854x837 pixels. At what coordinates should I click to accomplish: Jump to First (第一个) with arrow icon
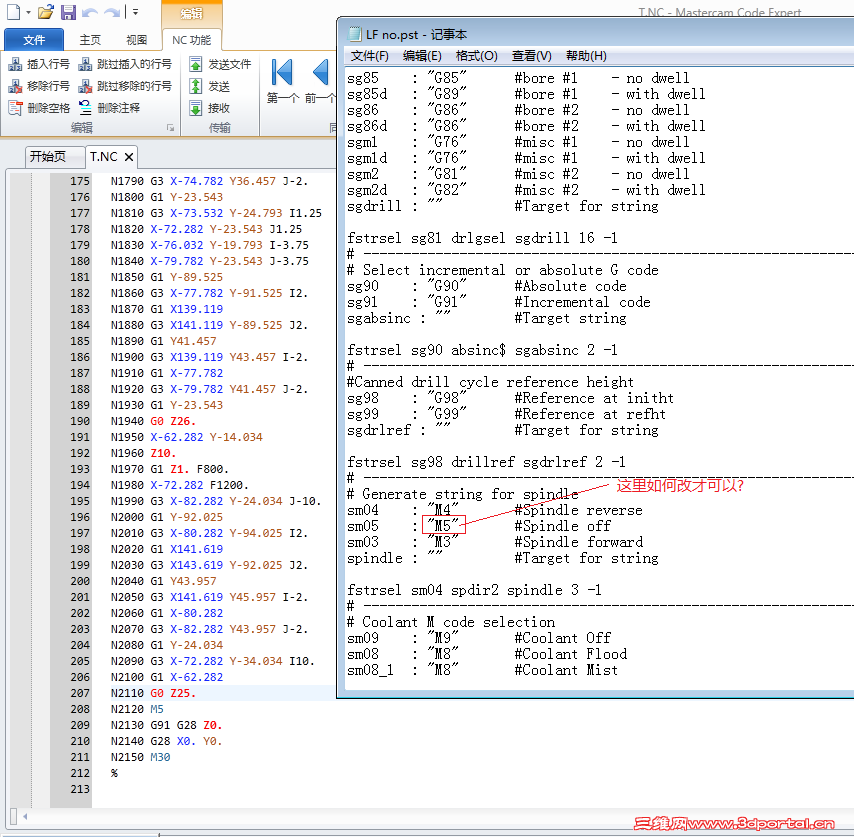click(282, 73)
